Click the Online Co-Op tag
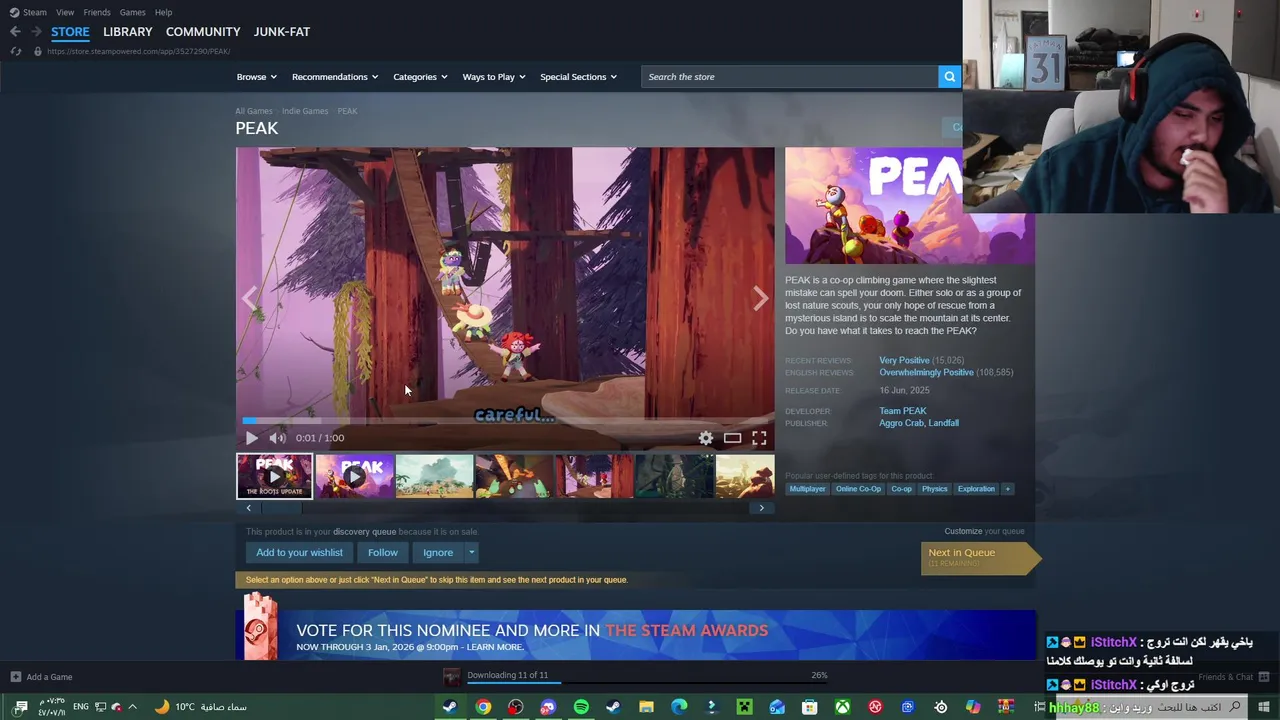The height and width of the screenshot is (720, 1280). [x=858, y=489]
